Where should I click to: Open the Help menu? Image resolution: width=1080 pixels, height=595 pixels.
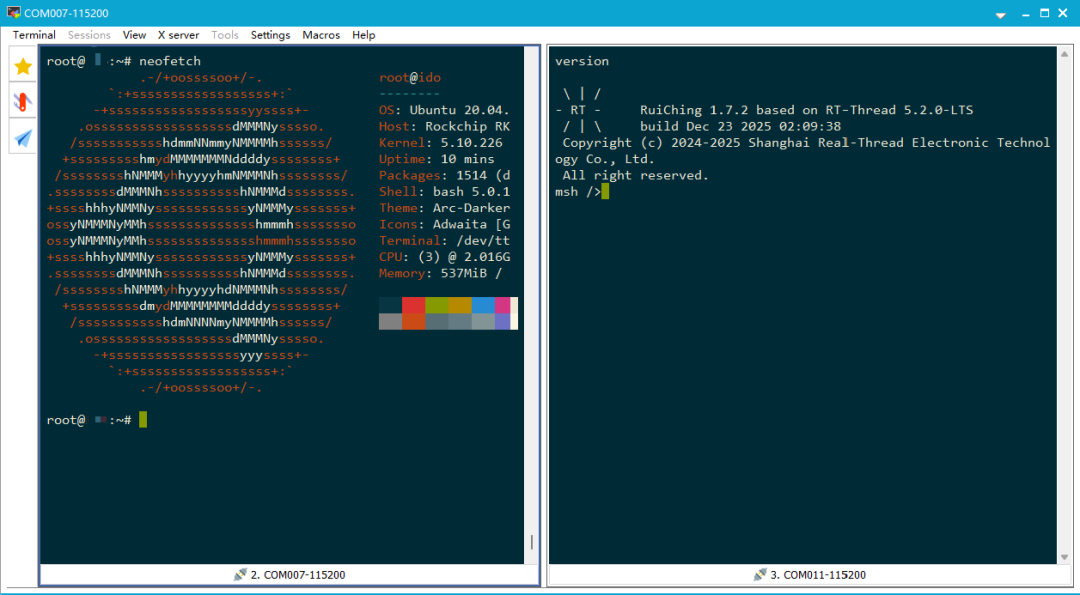point(364,35)
